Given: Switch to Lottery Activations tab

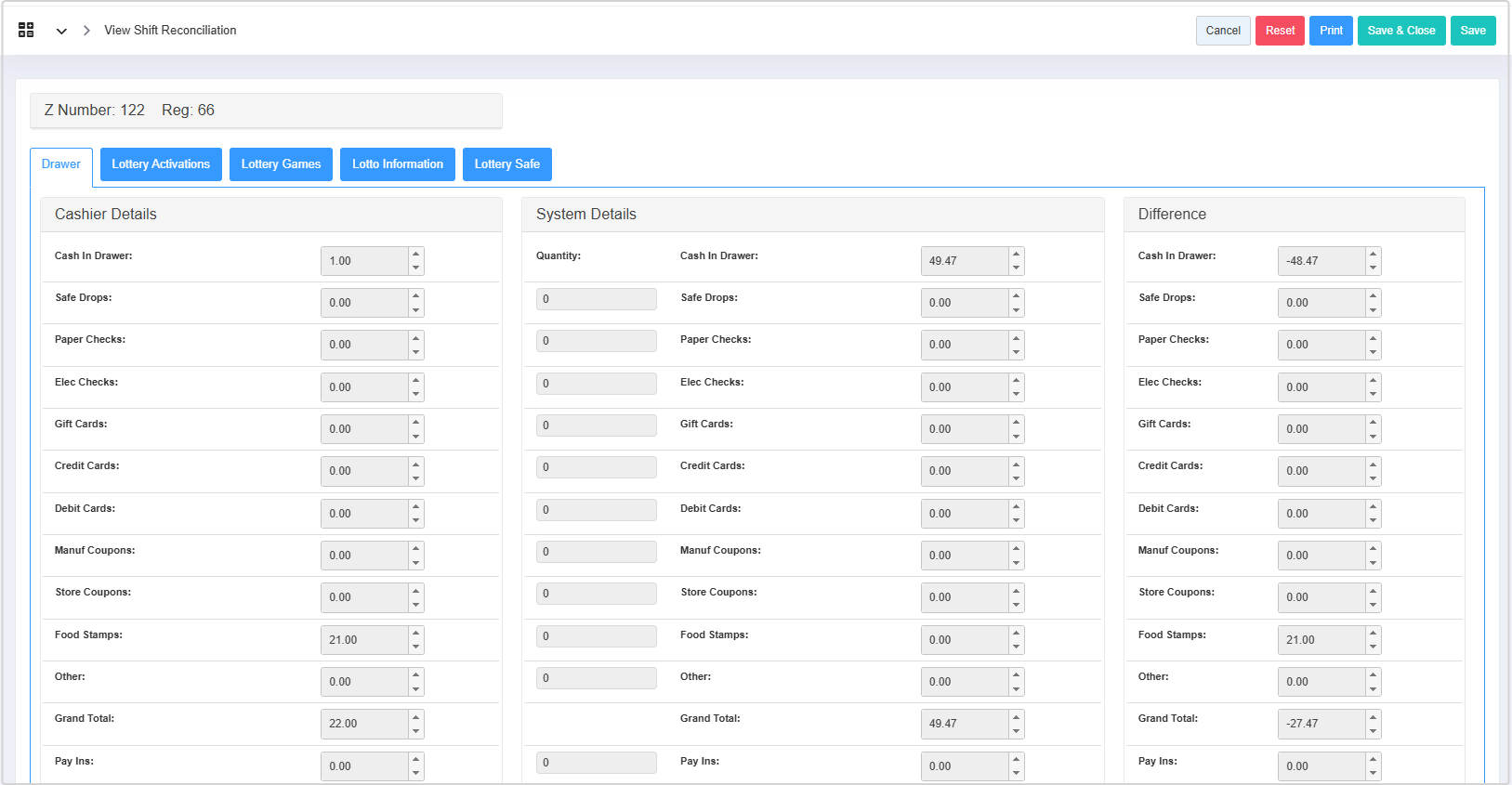Looking at the screenshot, I should click(x=161, y=164).
